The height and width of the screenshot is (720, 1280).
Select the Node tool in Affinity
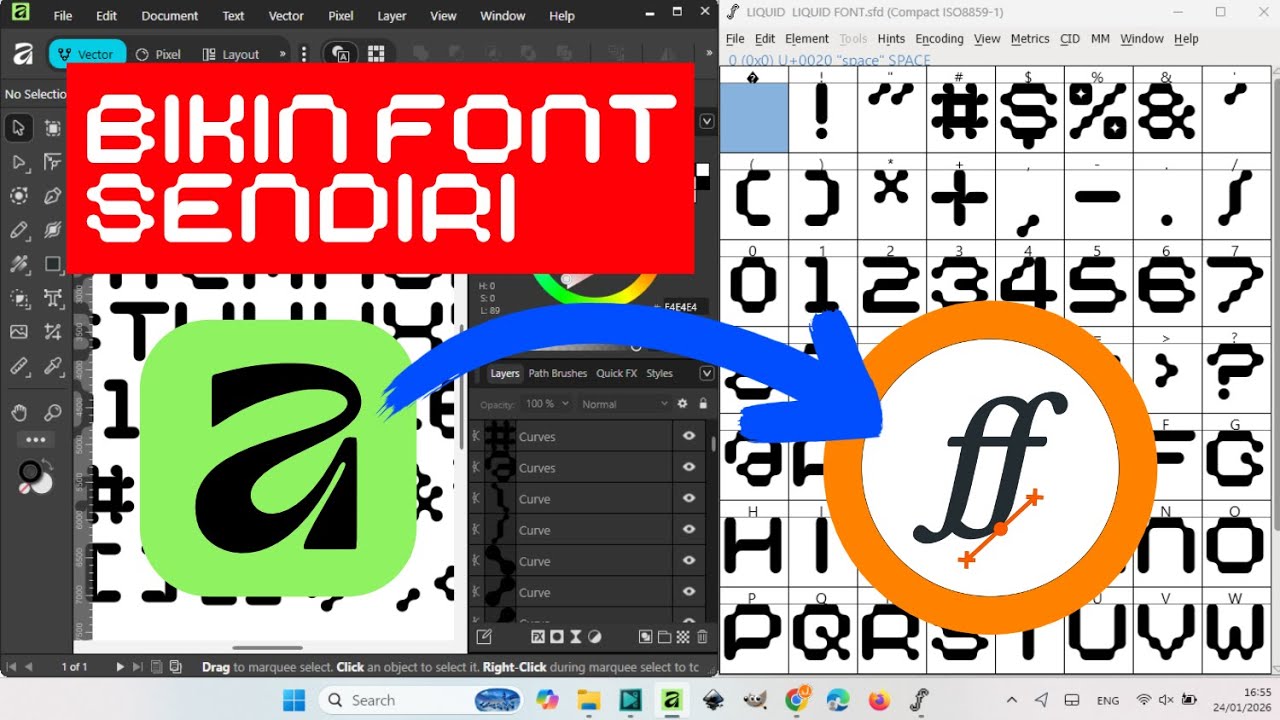point(18,162)
